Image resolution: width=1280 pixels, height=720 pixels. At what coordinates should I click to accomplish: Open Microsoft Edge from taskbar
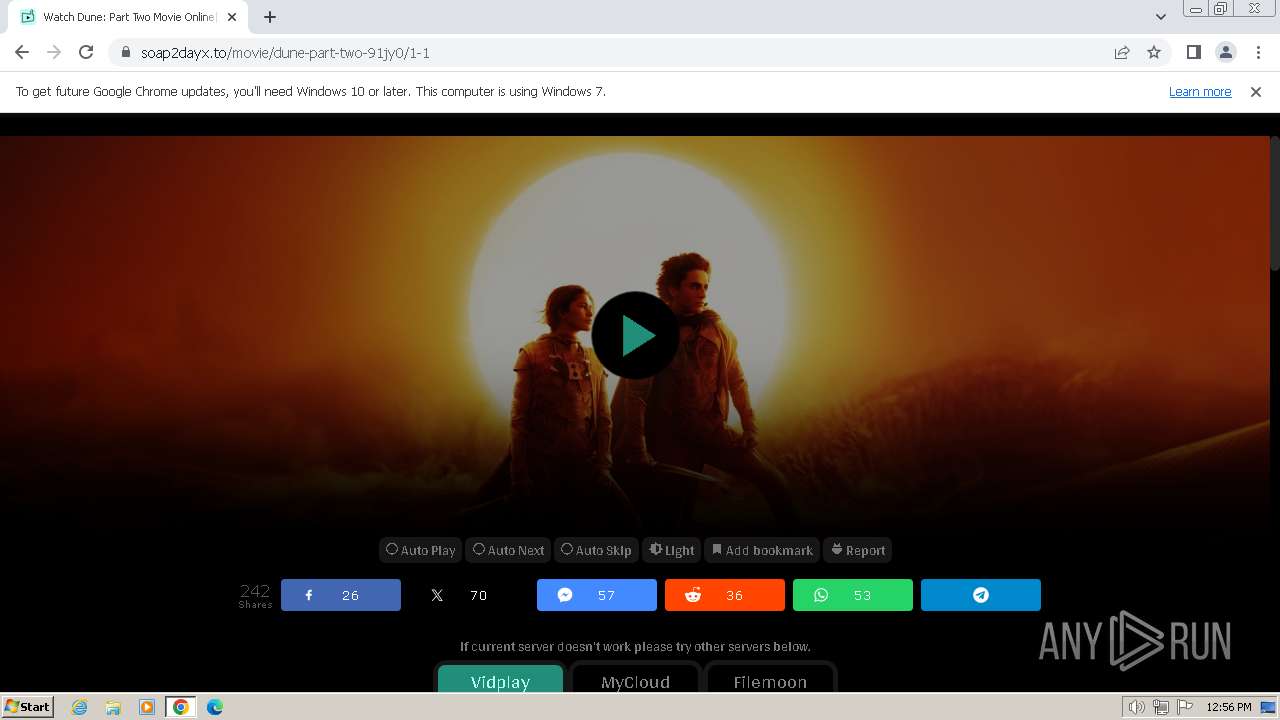(215, 707)
